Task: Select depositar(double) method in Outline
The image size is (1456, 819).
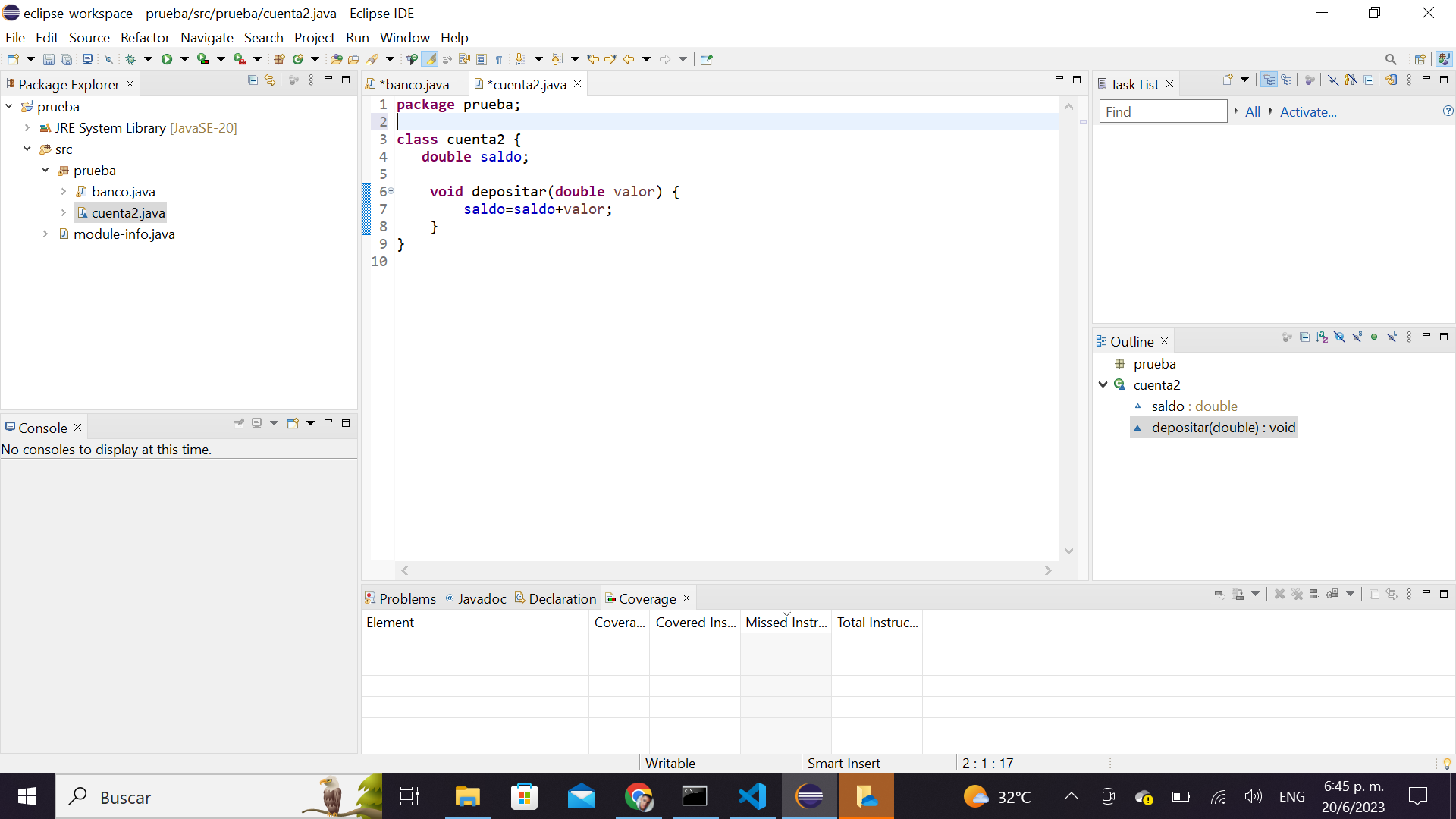Action: pos(1224,427)
